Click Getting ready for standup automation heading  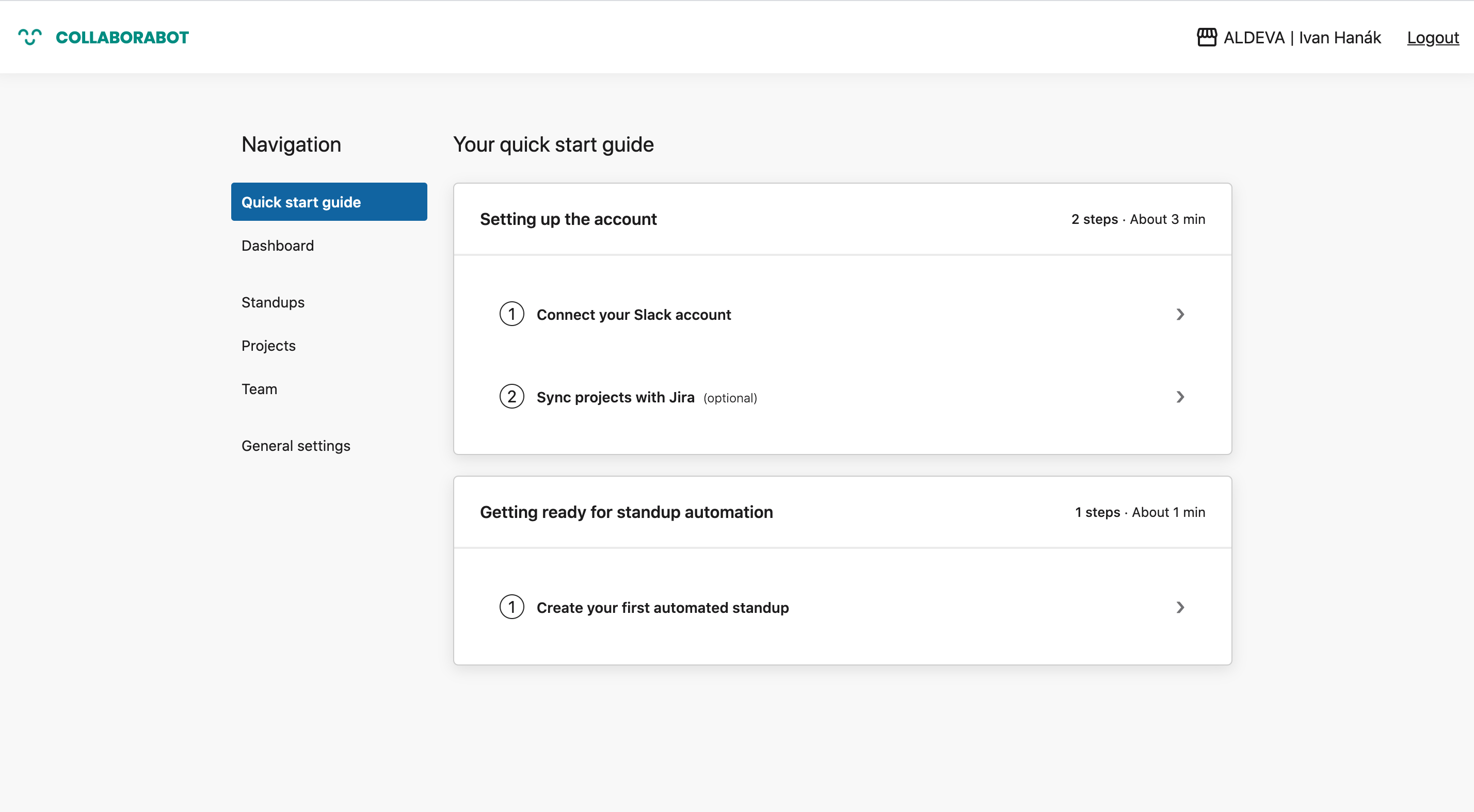626,512
